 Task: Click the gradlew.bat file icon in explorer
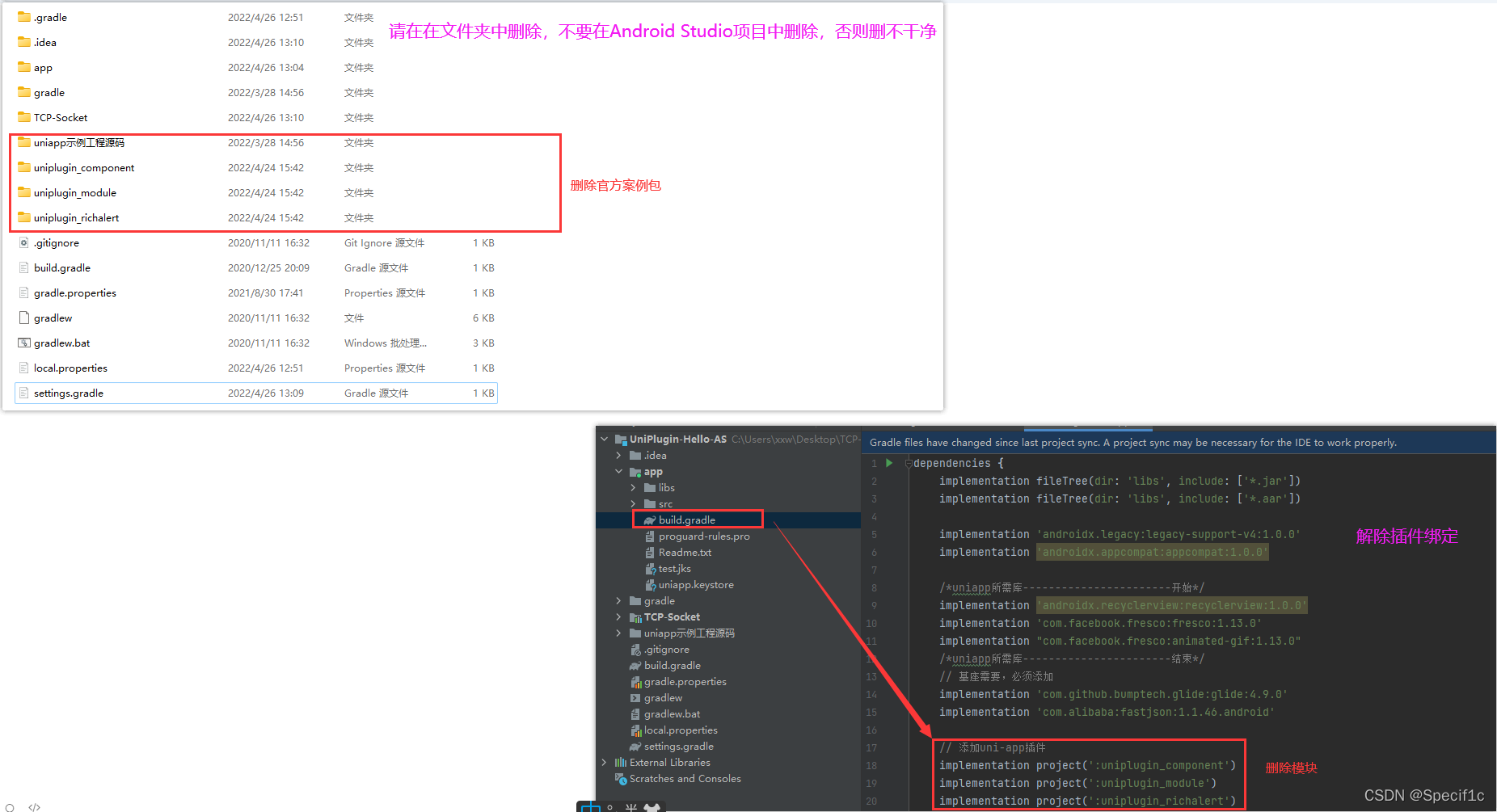click(x=24, y=343)
